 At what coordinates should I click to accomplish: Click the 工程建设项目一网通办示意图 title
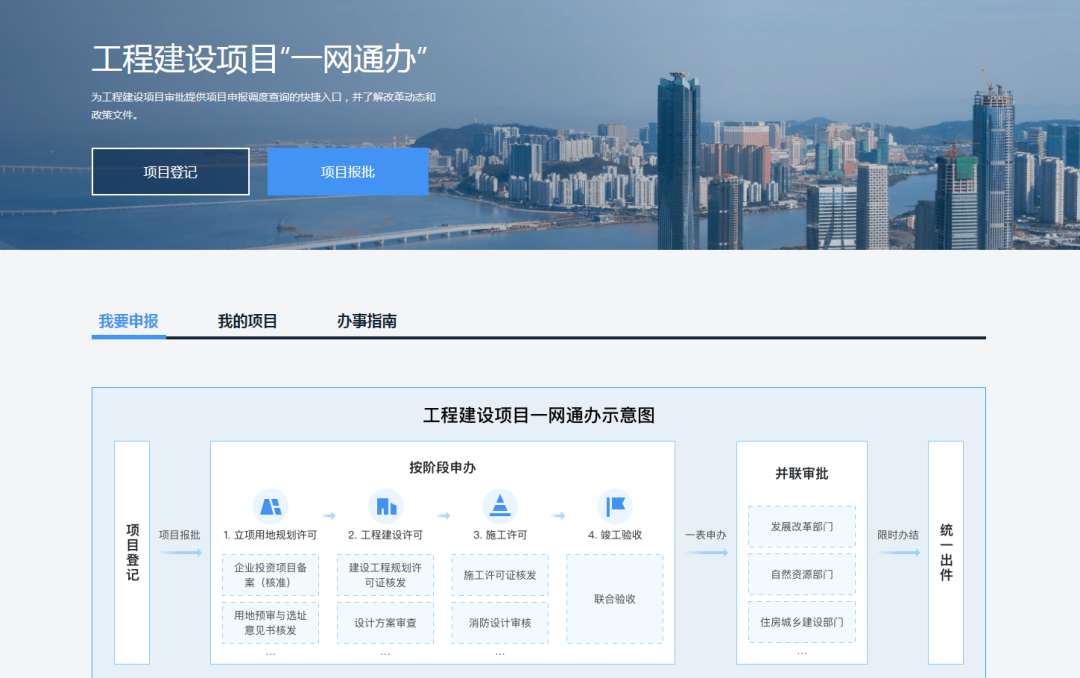(x=539, y=415)
